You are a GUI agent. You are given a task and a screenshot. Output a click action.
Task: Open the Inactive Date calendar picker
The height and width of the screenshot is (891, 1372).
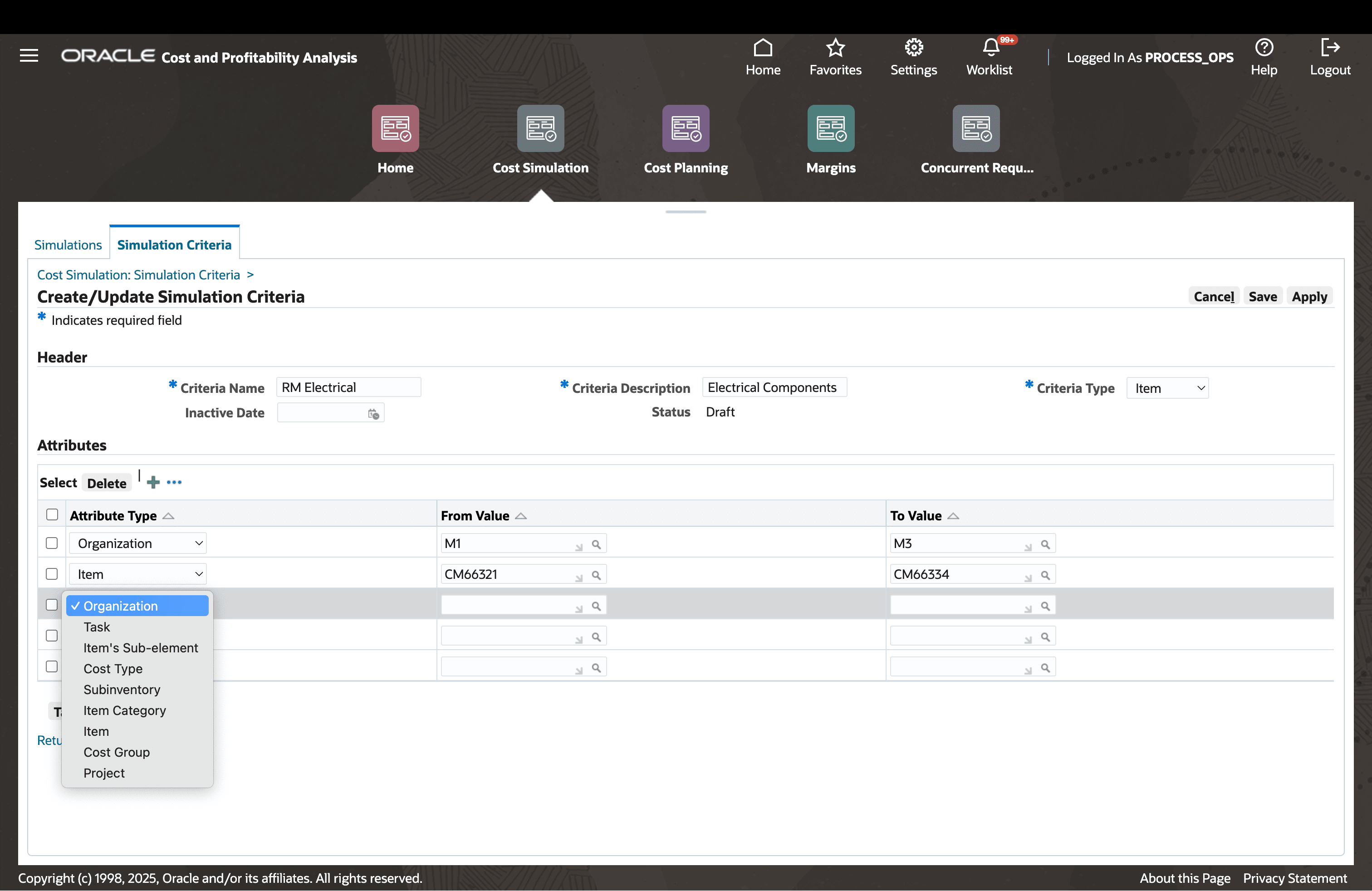(372, 413)
